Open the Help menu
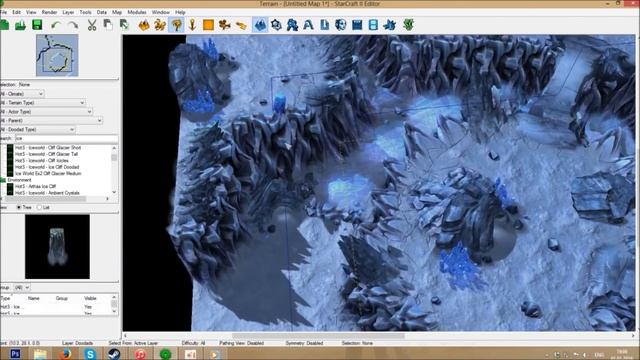640x360 pixels. point(180,12)
